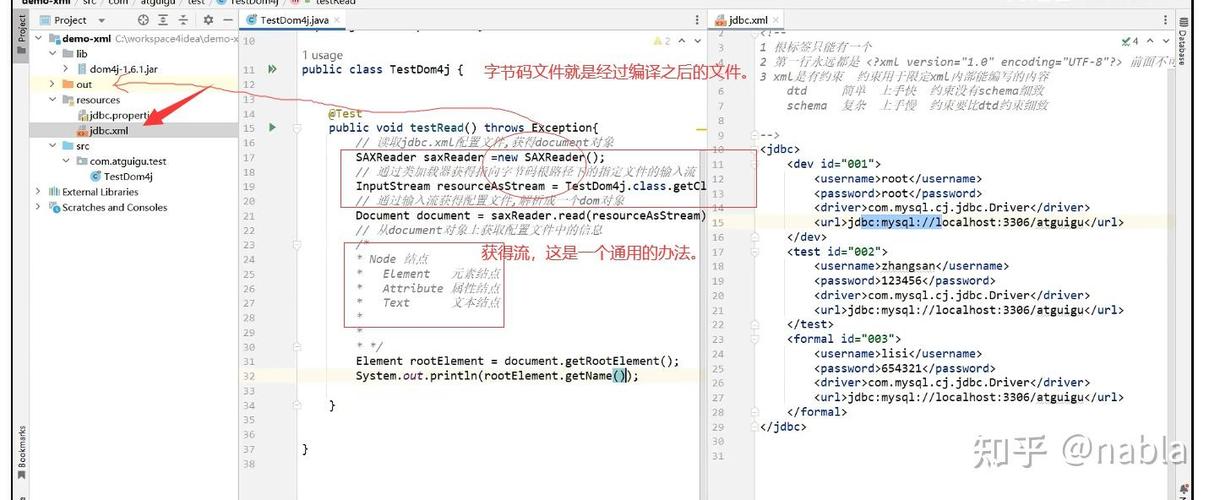
Task: Click the <formal id="003"> tag in jdbc.xml
Action: 843,339
